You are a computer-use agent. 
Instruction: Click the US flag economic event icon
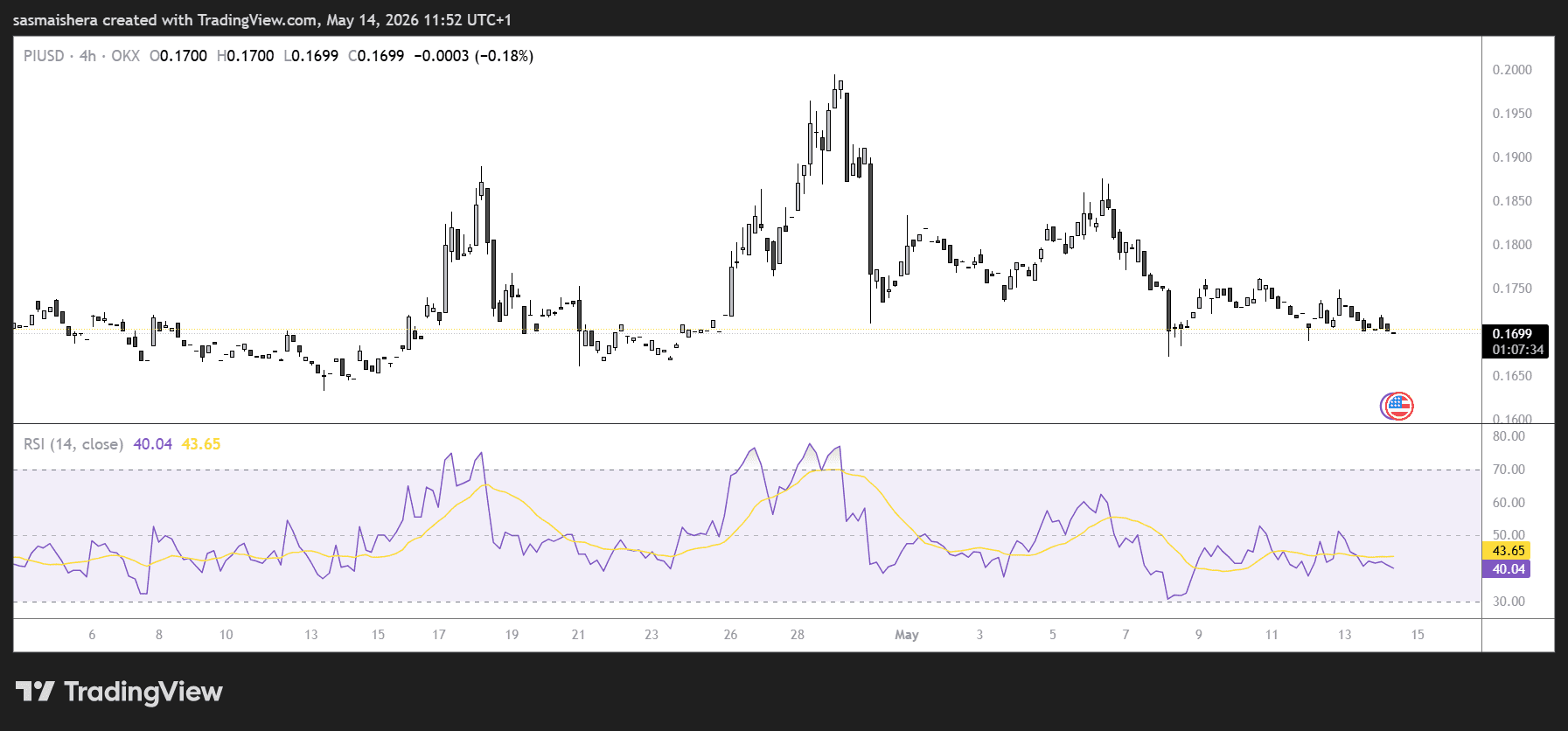coord(1399,406)
